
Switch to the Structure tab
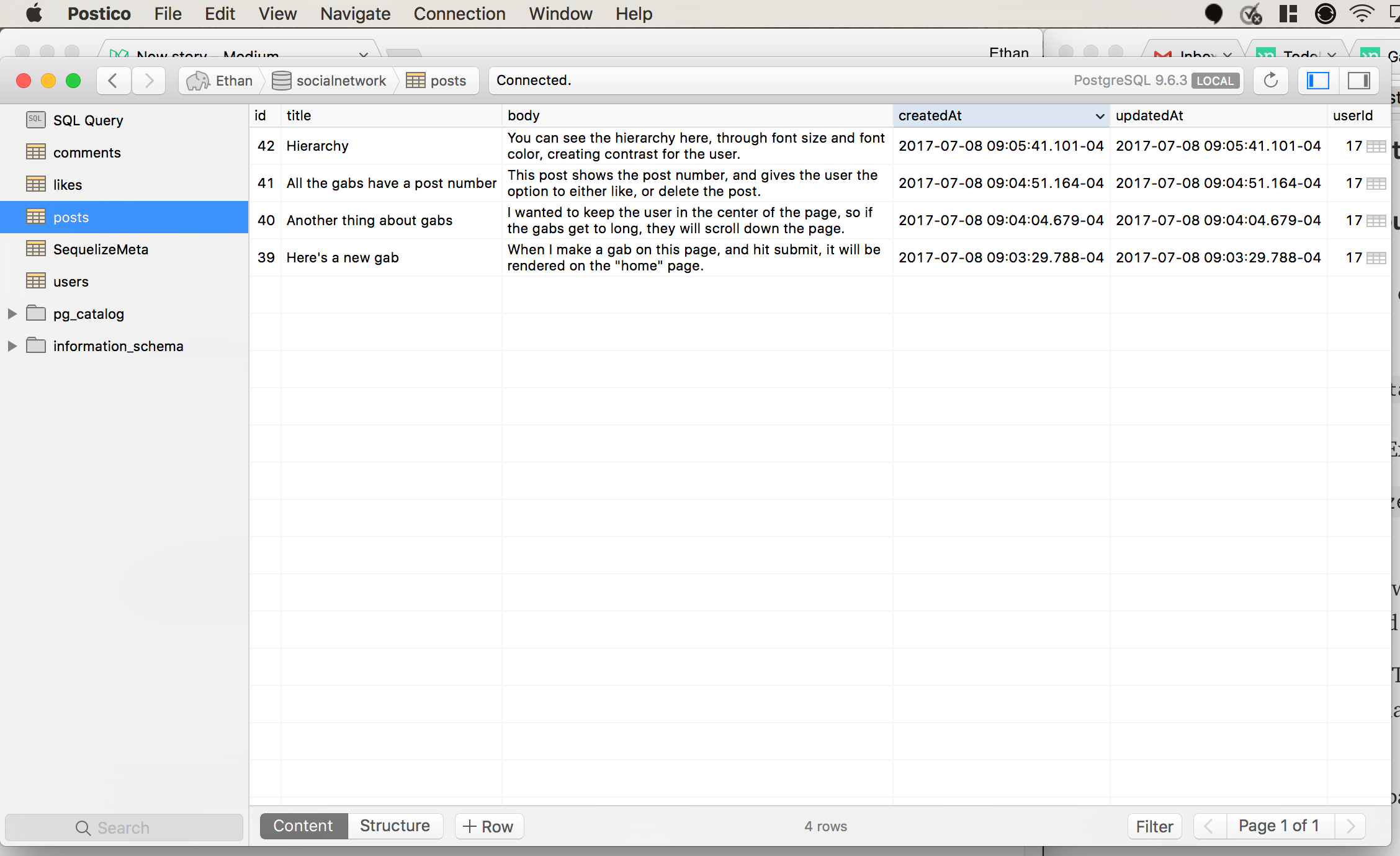(x=395, y=826)
